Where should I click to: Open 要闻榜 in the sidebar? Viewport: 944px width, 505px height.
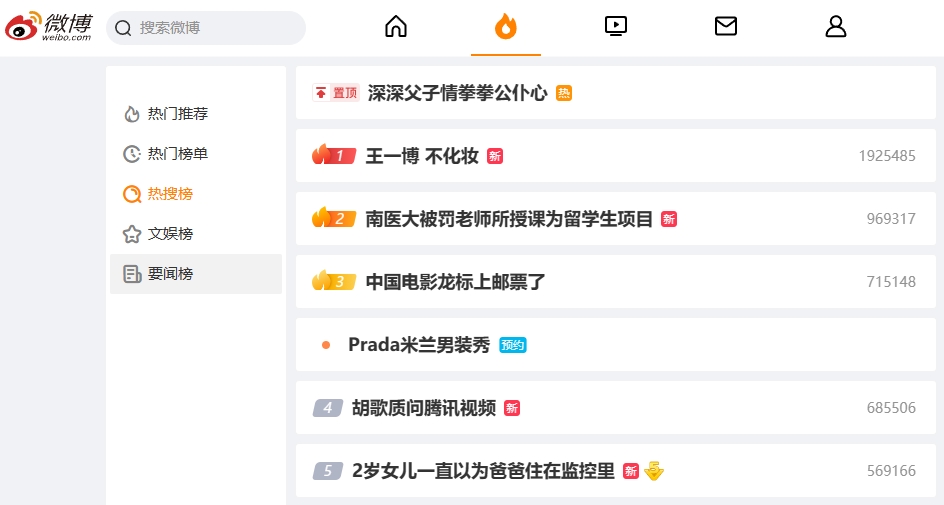[x=196, y=274]
